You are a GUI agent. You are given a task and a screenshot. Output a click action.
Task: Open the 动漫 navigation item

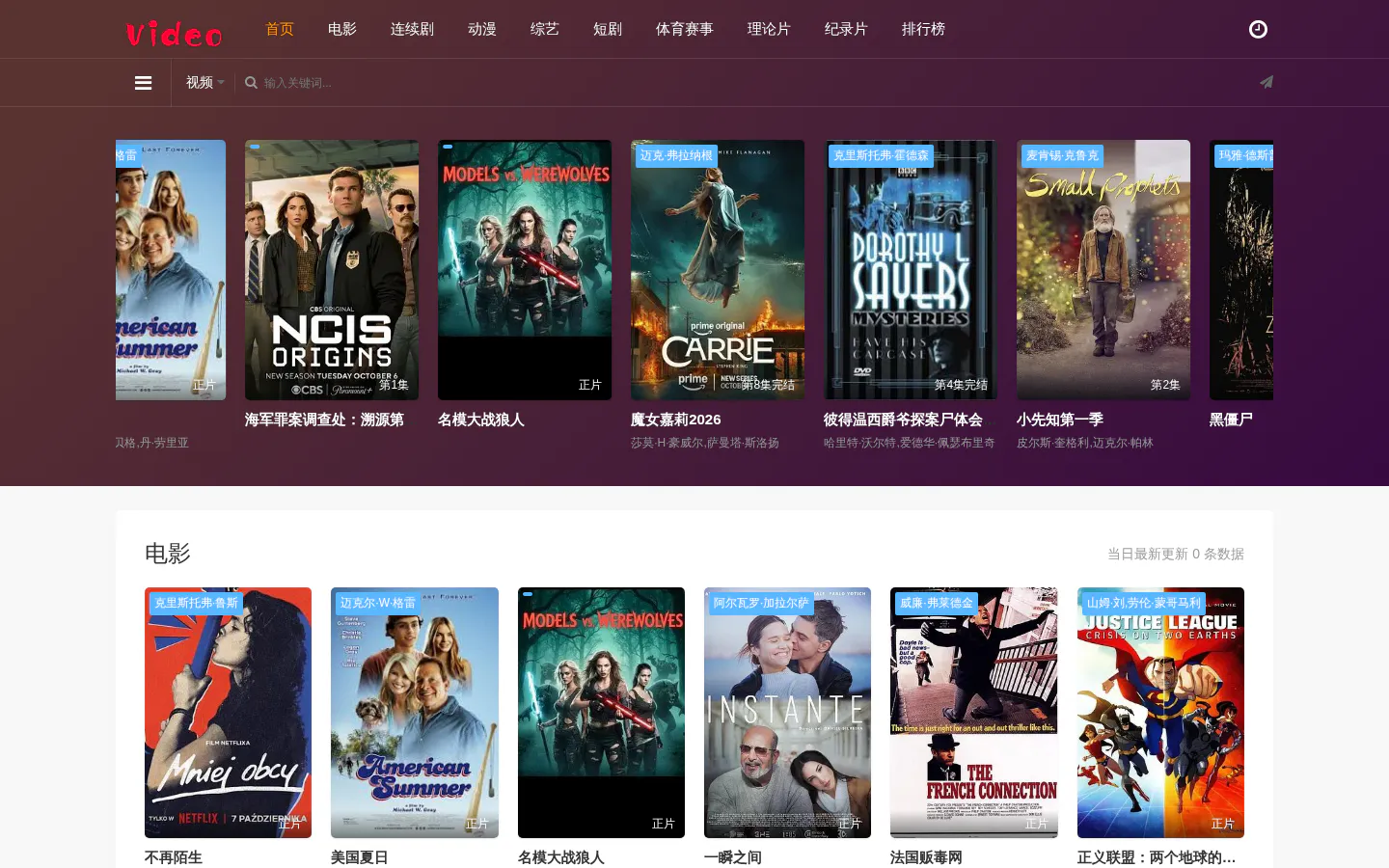pos(482,29)
